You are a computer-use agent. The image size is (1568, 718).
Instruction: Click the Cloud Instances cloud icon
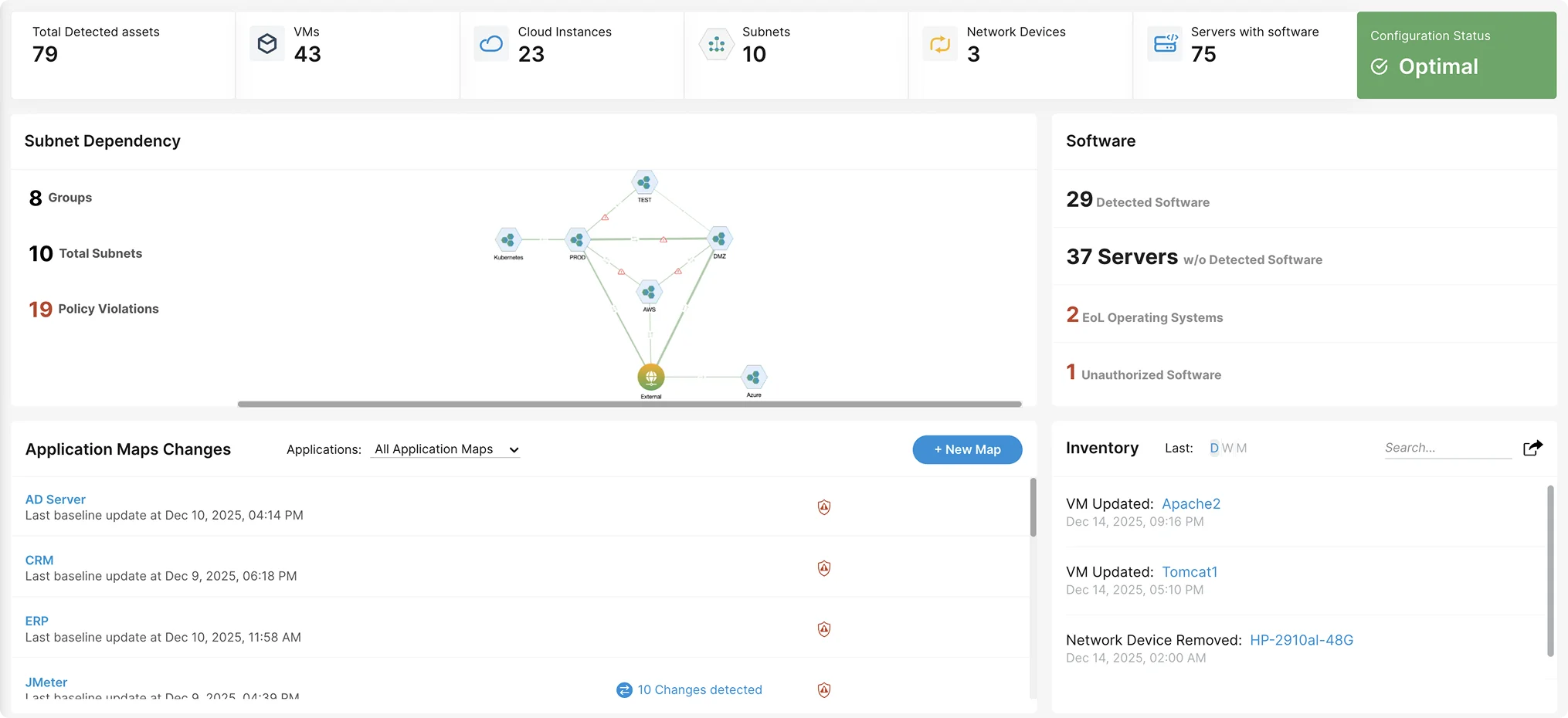coord(491,44)
